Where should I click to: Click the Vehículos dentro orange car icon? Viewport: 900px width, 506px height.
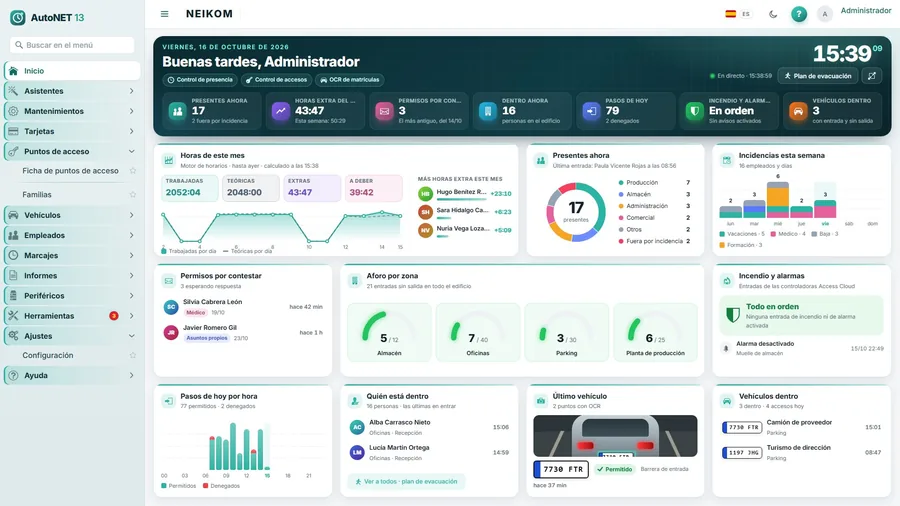(798, 111)
